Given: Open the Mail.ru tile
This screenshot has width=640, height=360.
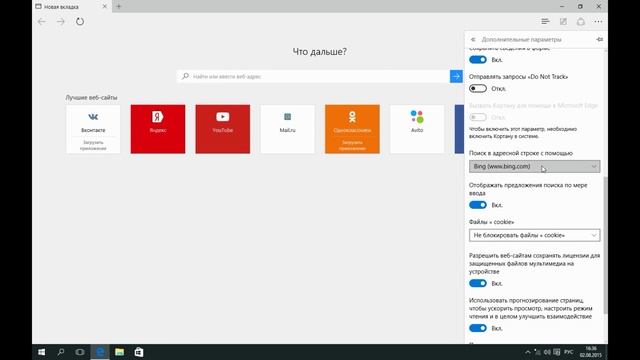Looking at the screenshot, I should point(287,129).
